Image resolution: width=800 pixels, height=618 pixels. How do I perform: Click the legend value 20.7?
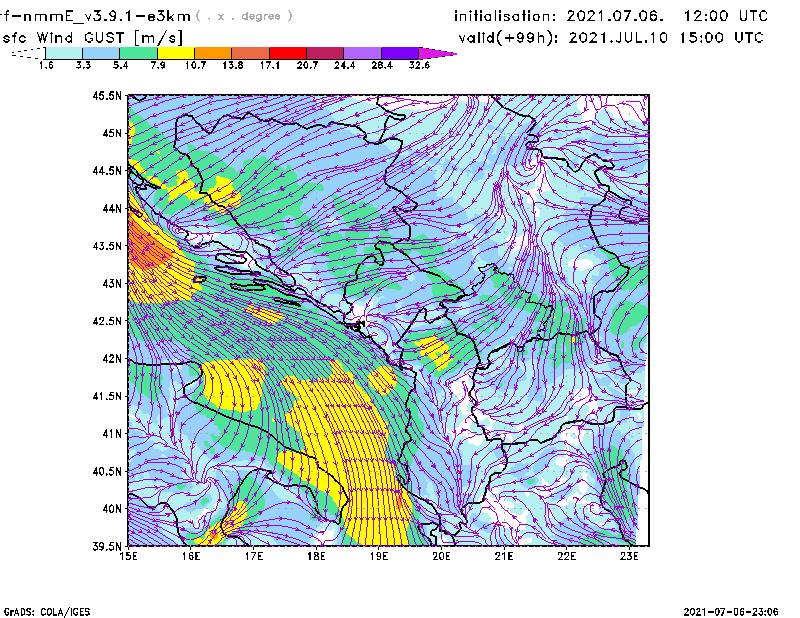(307, 65)
